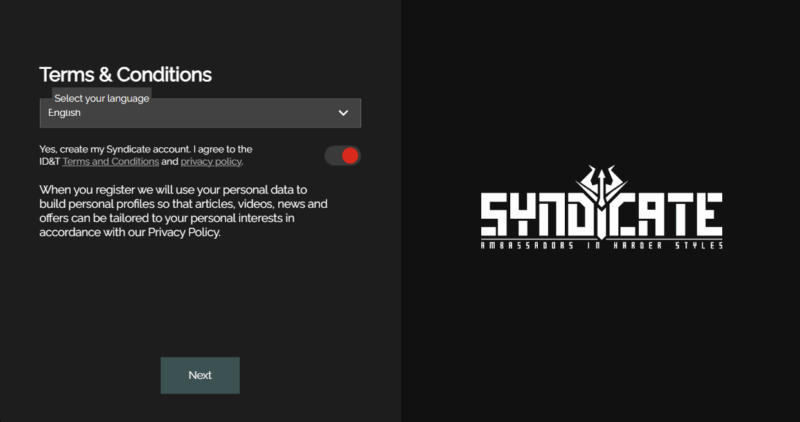Viewport: 800px width, 422px height.
Task: Click the Syndicate logo image
Action: click(602, 207)
